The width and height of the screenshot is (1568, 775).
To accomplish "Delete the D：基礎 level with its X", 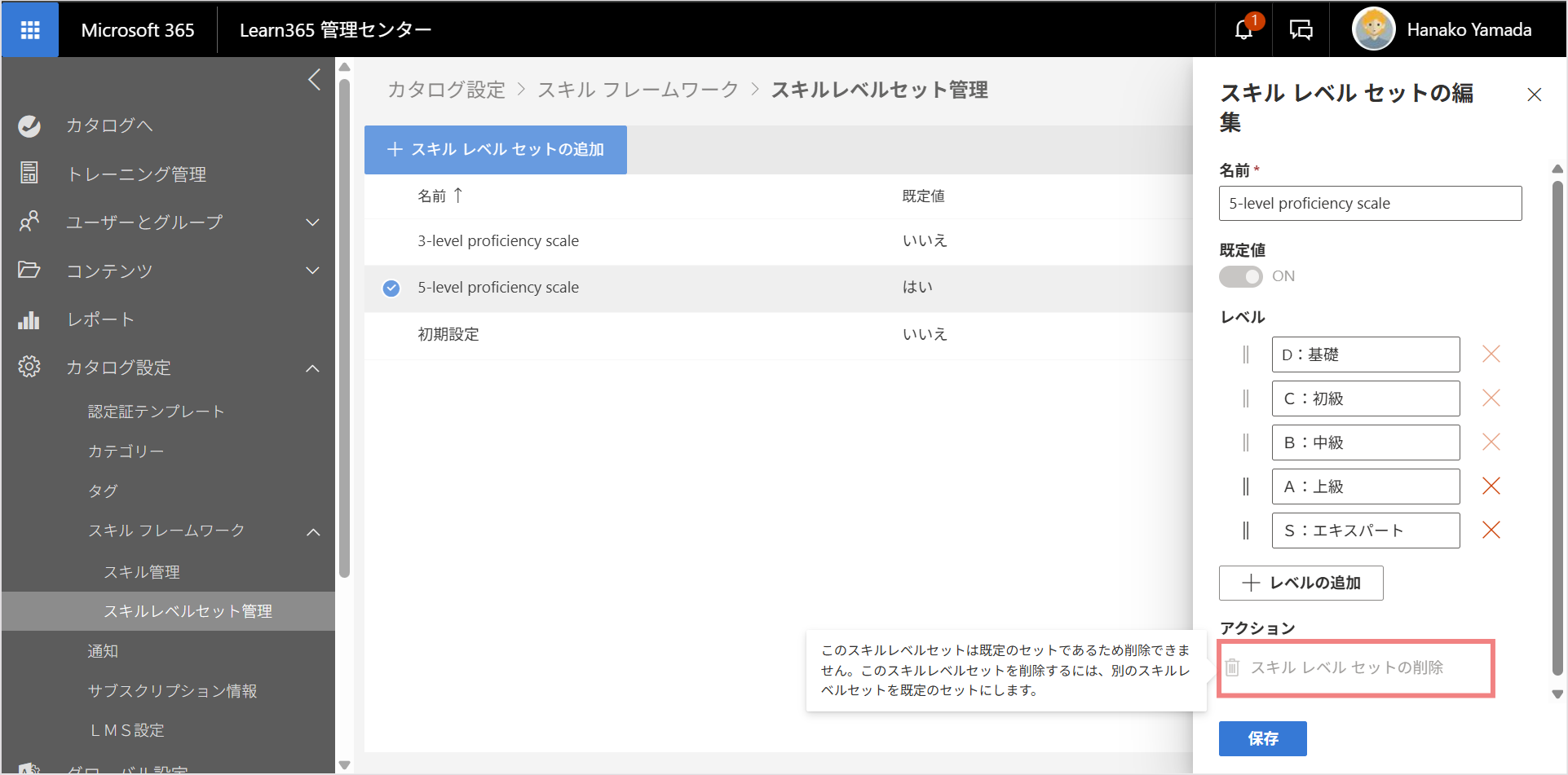I will (x=1491, y=354).
